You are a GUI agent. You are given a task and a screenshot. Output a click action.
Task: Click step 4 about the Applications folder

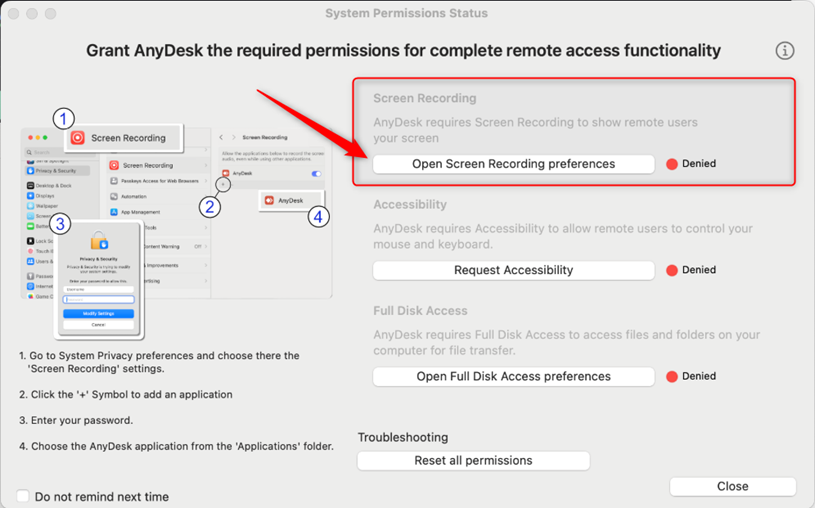177,446
